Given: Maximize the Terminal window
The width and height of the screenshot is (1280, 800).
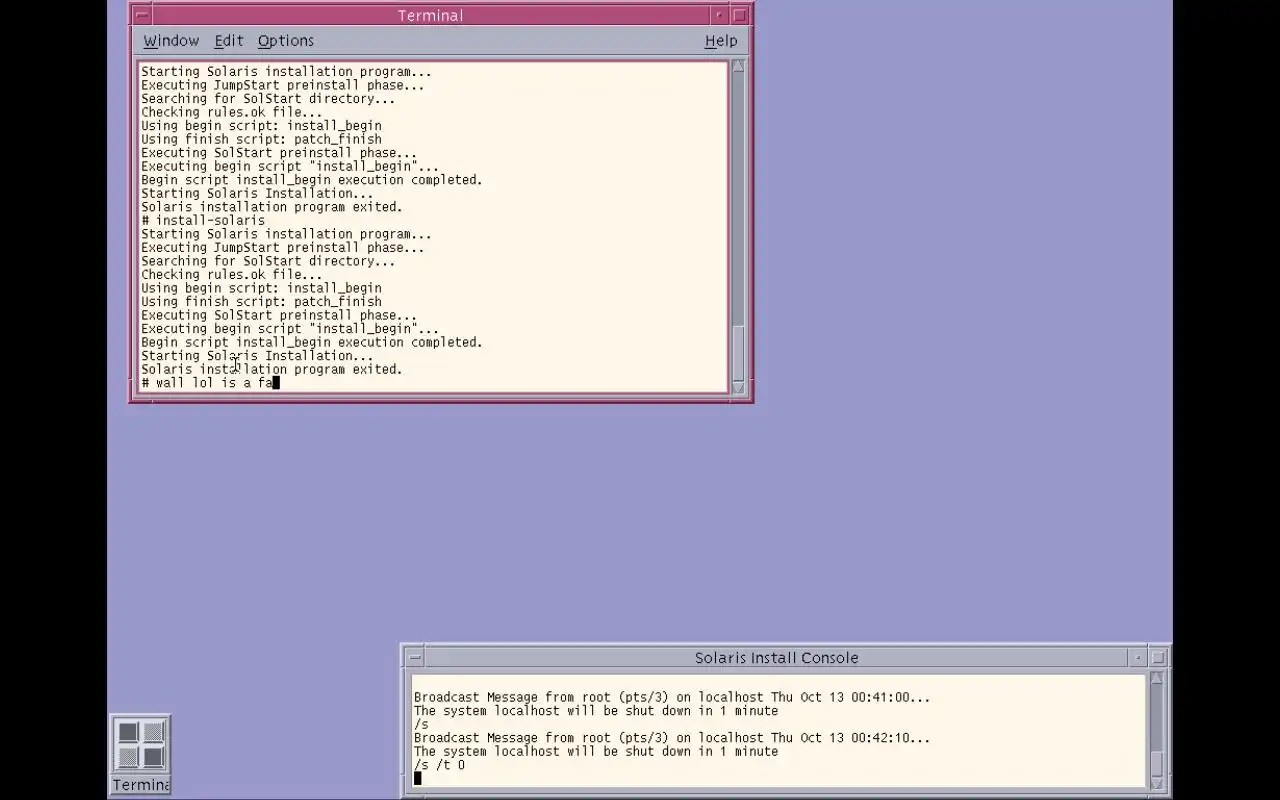Looking at the screenshot, I should coord(740,15).
